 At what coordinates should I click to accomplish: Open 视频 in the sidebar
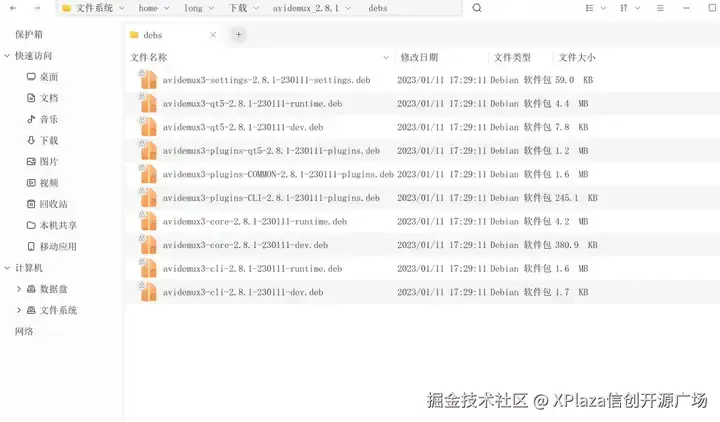pyautogui.click(x=42, y=183)
